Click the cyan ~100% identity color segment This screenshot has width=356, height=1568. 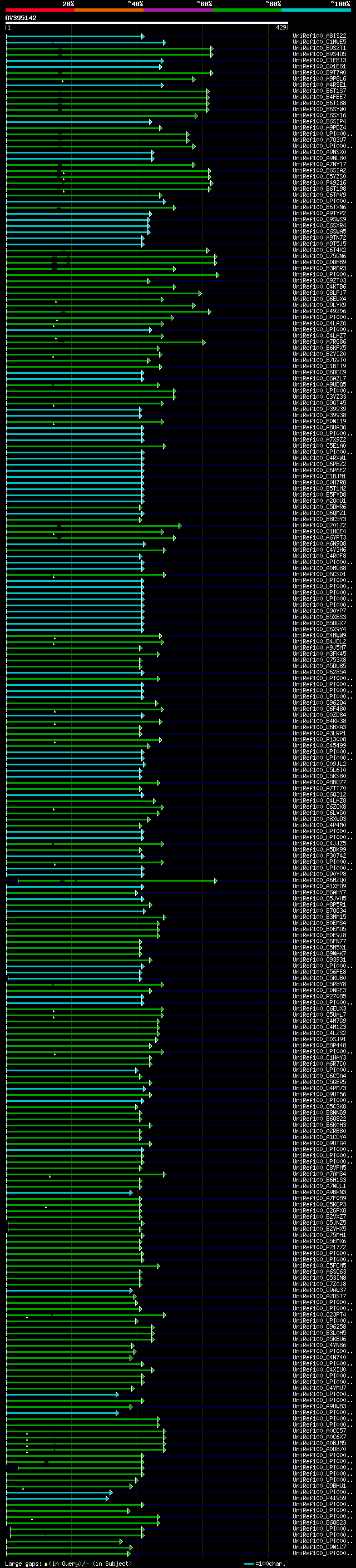pyautogui.click(x=316, y=10)
